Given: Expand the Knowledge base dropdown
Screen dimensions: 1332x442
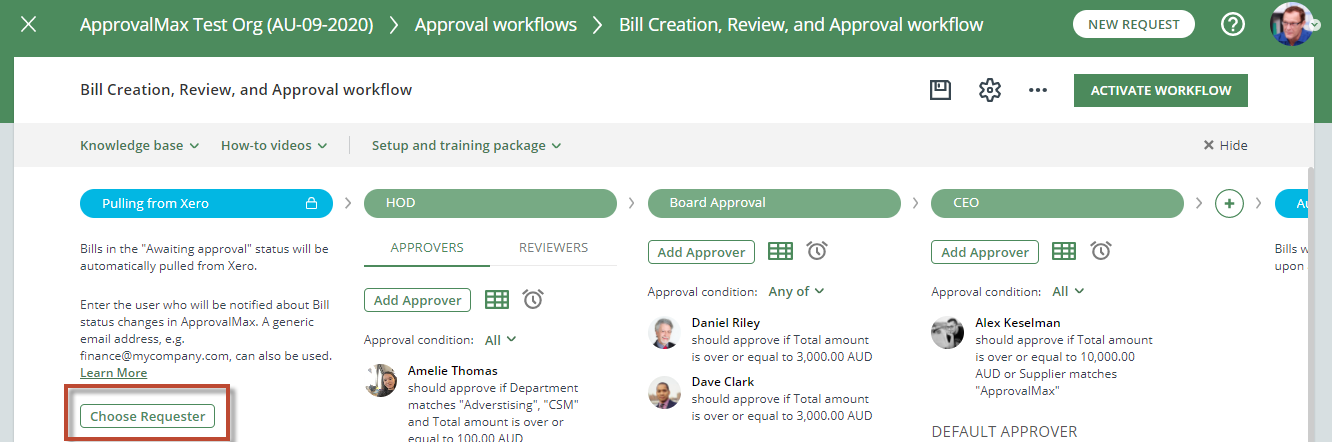Looking at the screenshot, I should coord(139,145).
